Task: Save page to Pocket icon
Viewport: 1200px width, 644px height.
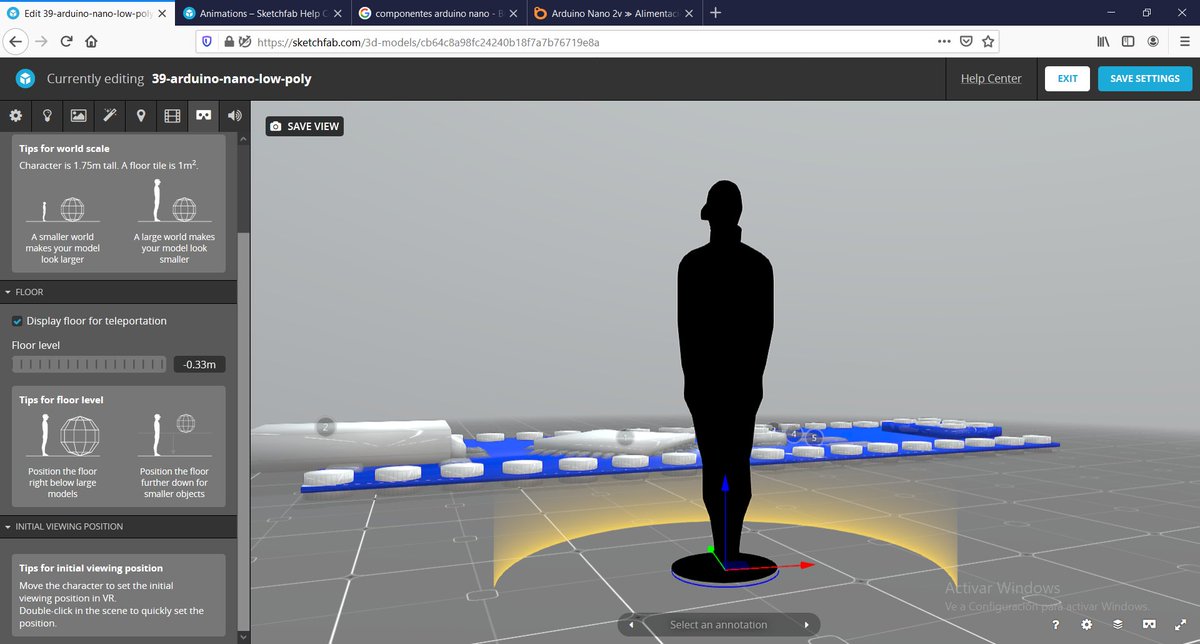Action: tap(966, 42)
